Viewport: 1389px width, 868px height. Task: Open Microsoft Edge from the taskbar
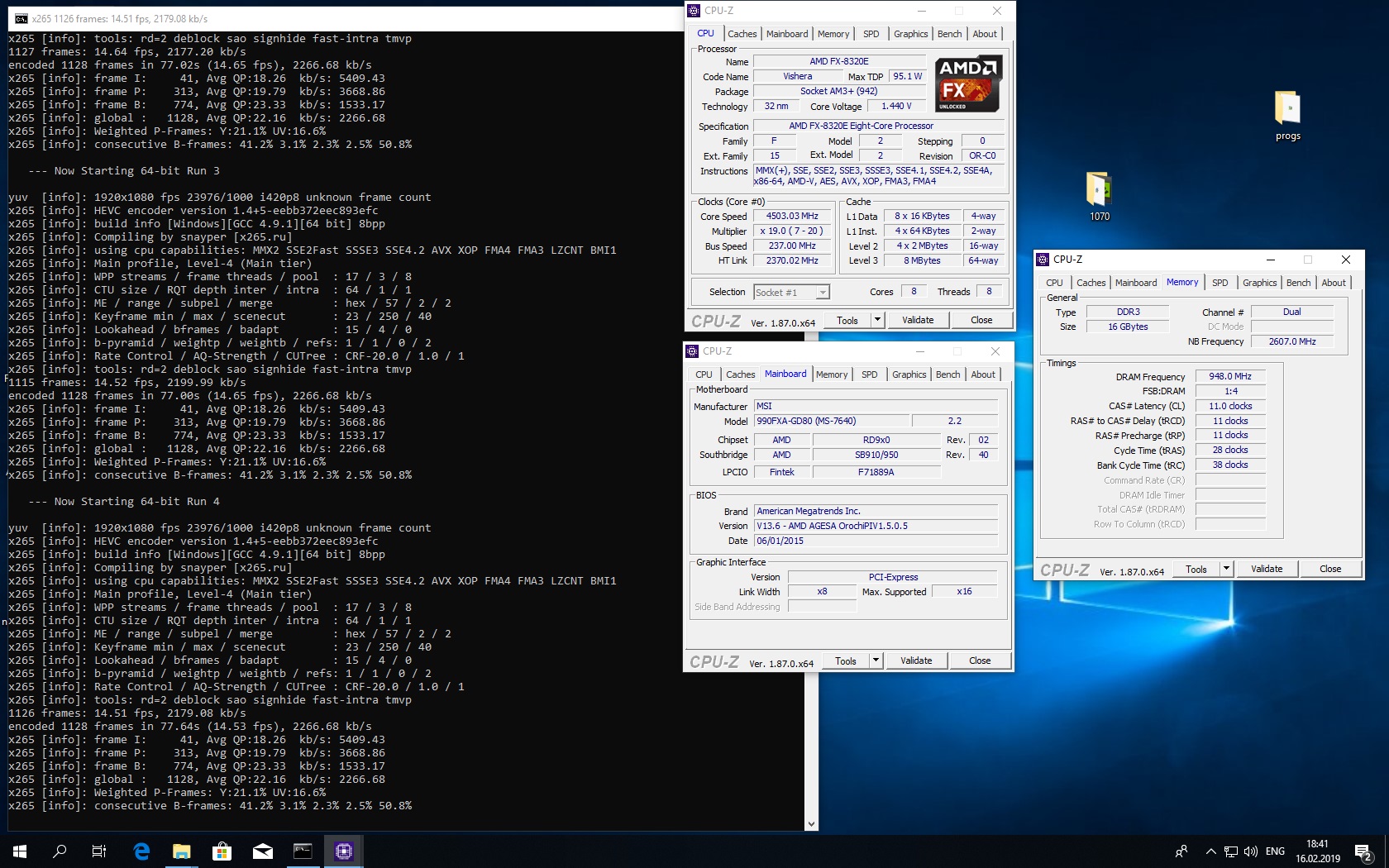coord(141,851)
